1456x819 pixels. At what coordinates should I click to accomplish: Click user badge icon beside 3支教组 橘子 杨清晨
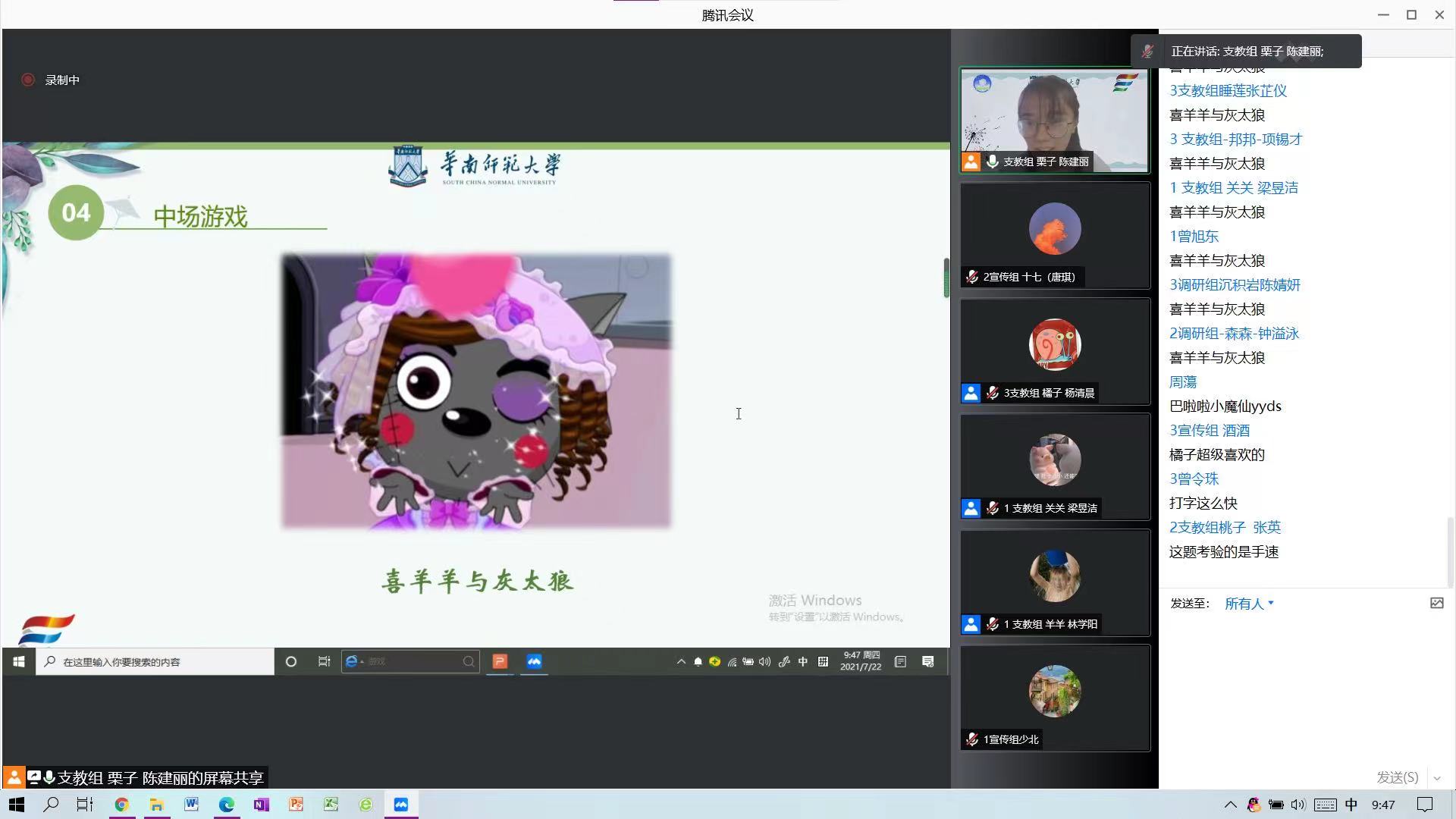tap(971, 393)
